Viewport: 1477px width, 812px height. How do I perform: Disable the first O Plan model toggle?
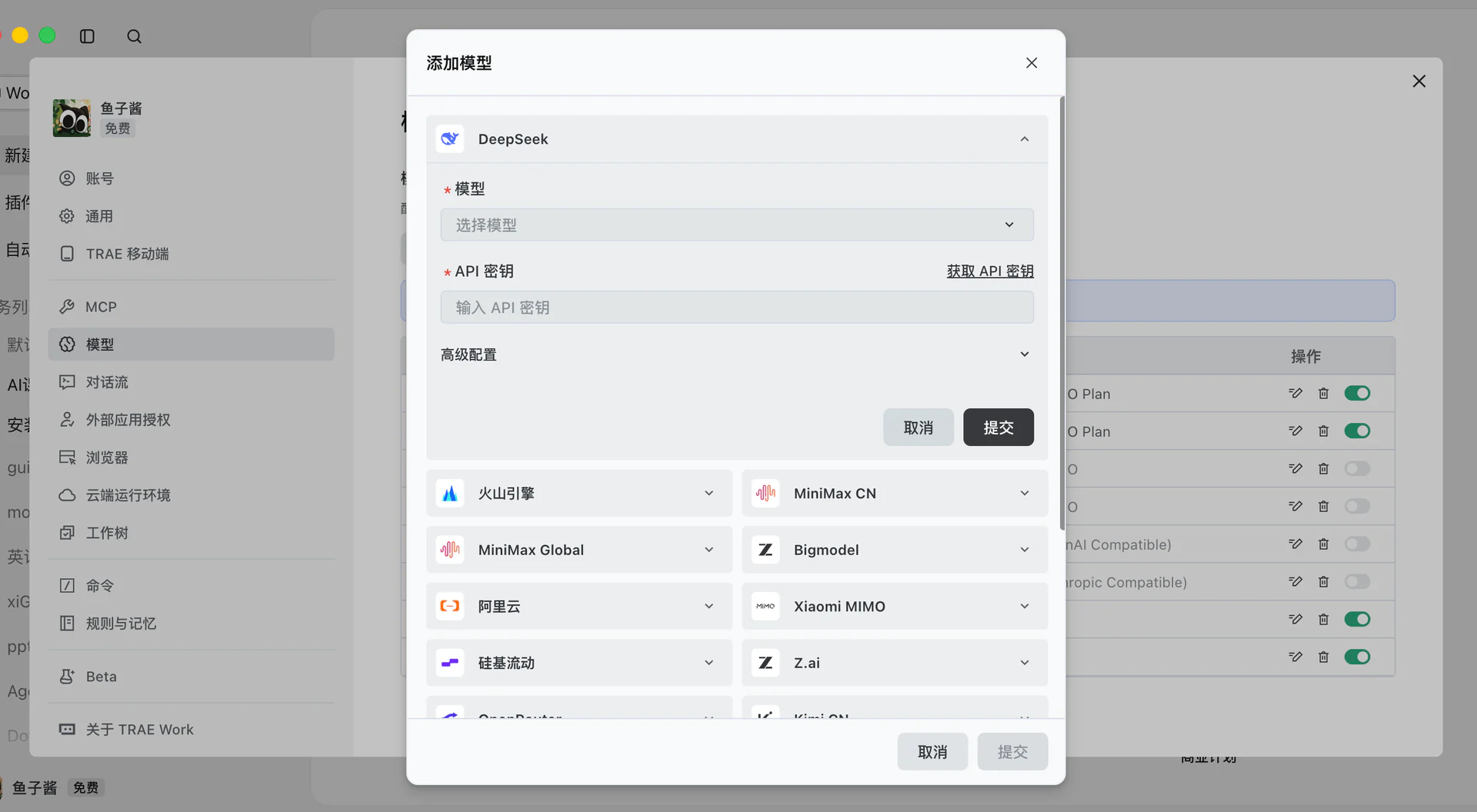1357,394
